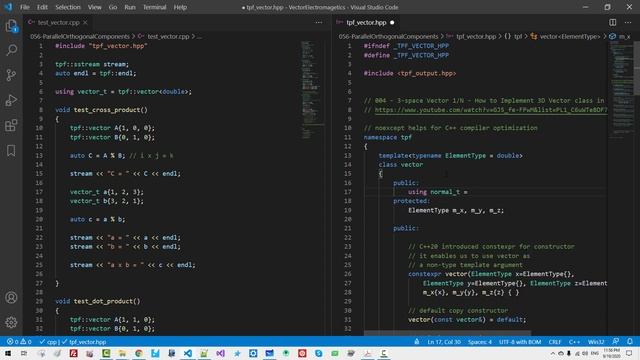Viewport: 640px width, 360px height.
Task: Expand the vector<ElementType> breadcrumb
Action: 565,36
